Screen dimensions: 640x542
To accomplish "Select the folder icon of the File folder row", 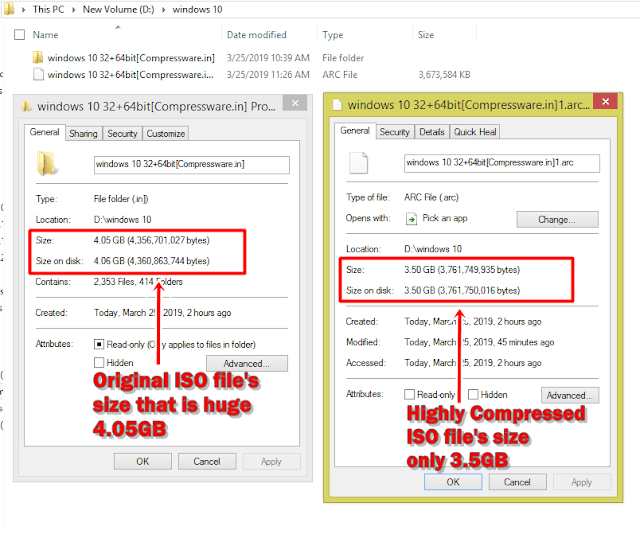I will (x=38, y=58).
